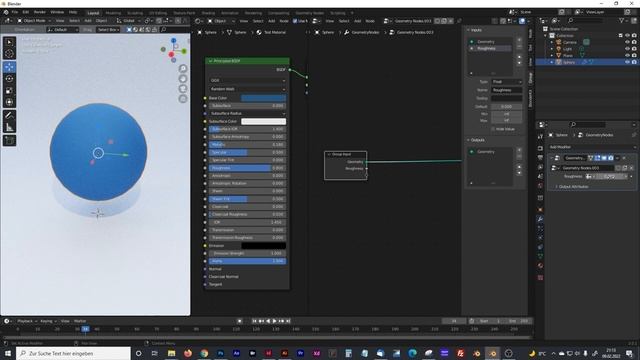
Task: Open the File menu
Action: click(15, 12)
